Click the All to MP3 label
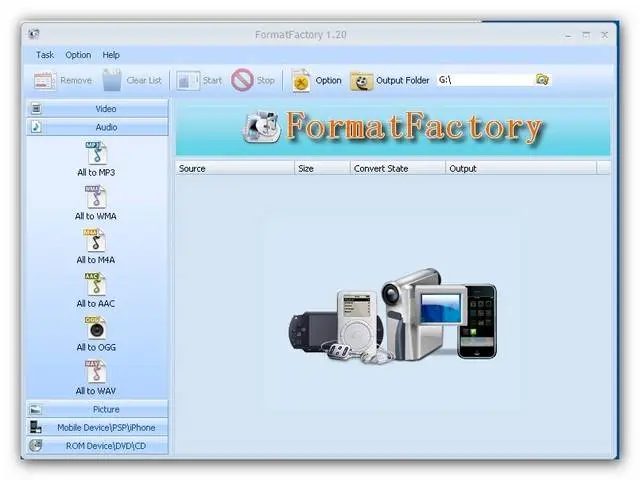Screen dimensions: 640x480 pyautogui.click(x=96, y=172)
